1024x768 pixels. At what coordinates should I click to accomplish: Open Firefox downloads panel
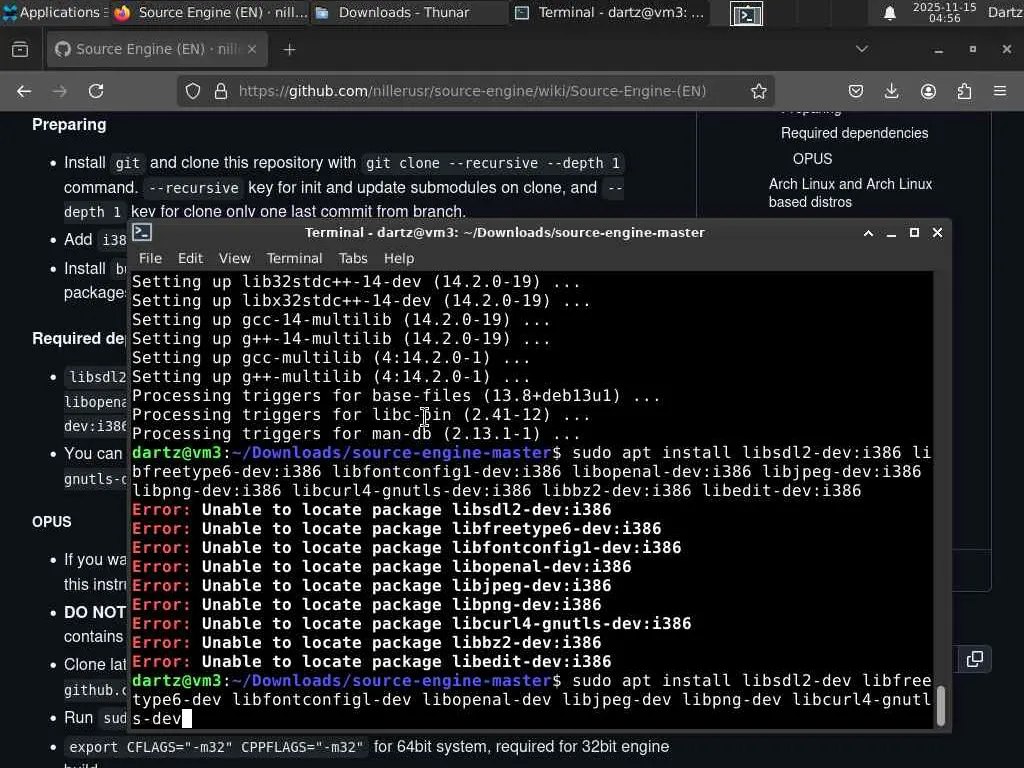click(x=891, y=91)
